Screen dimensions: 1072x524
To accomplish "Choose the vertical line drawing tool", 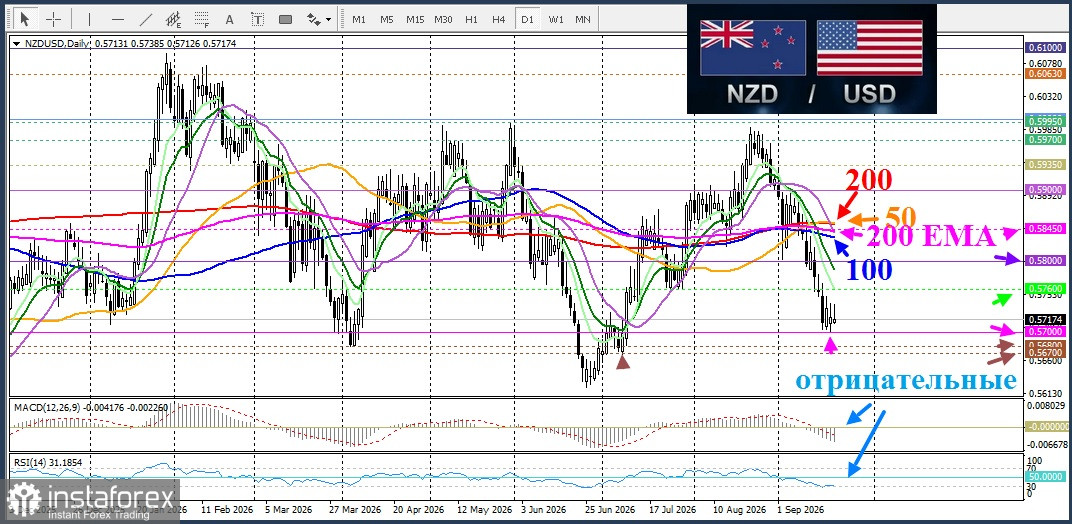I will (89, 18).
